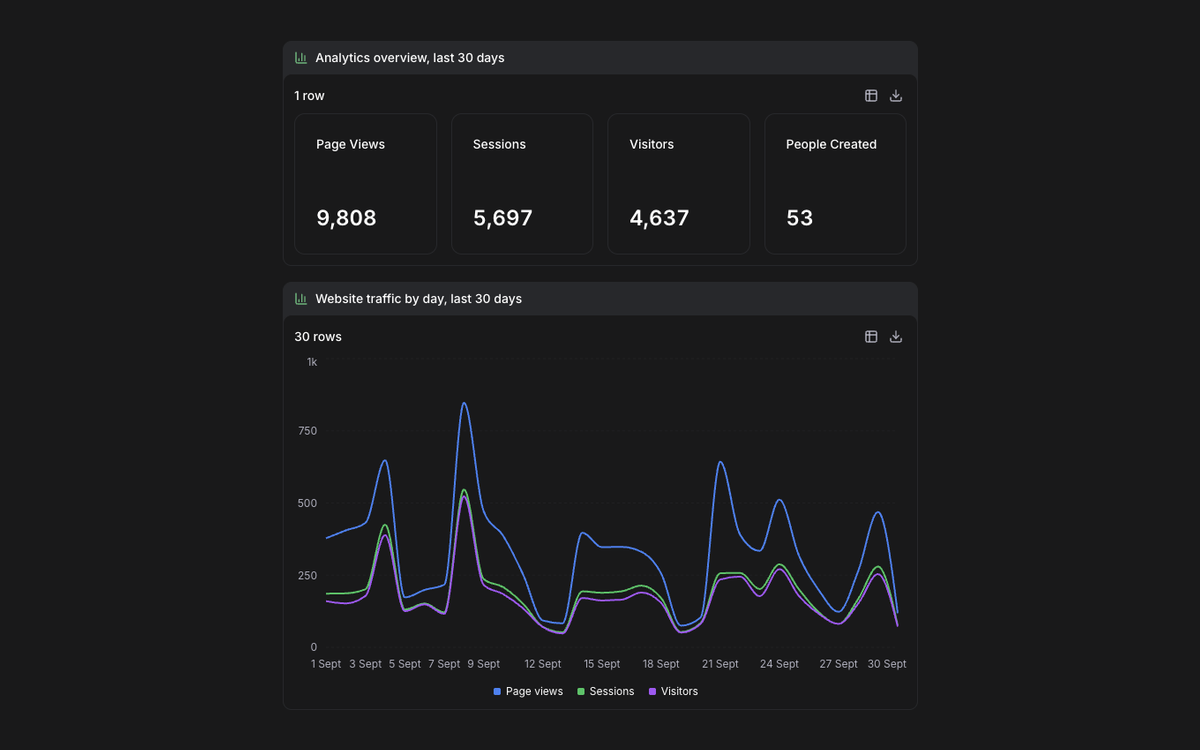
Task: Click the "1 row" count label
Action: (310, 96)
